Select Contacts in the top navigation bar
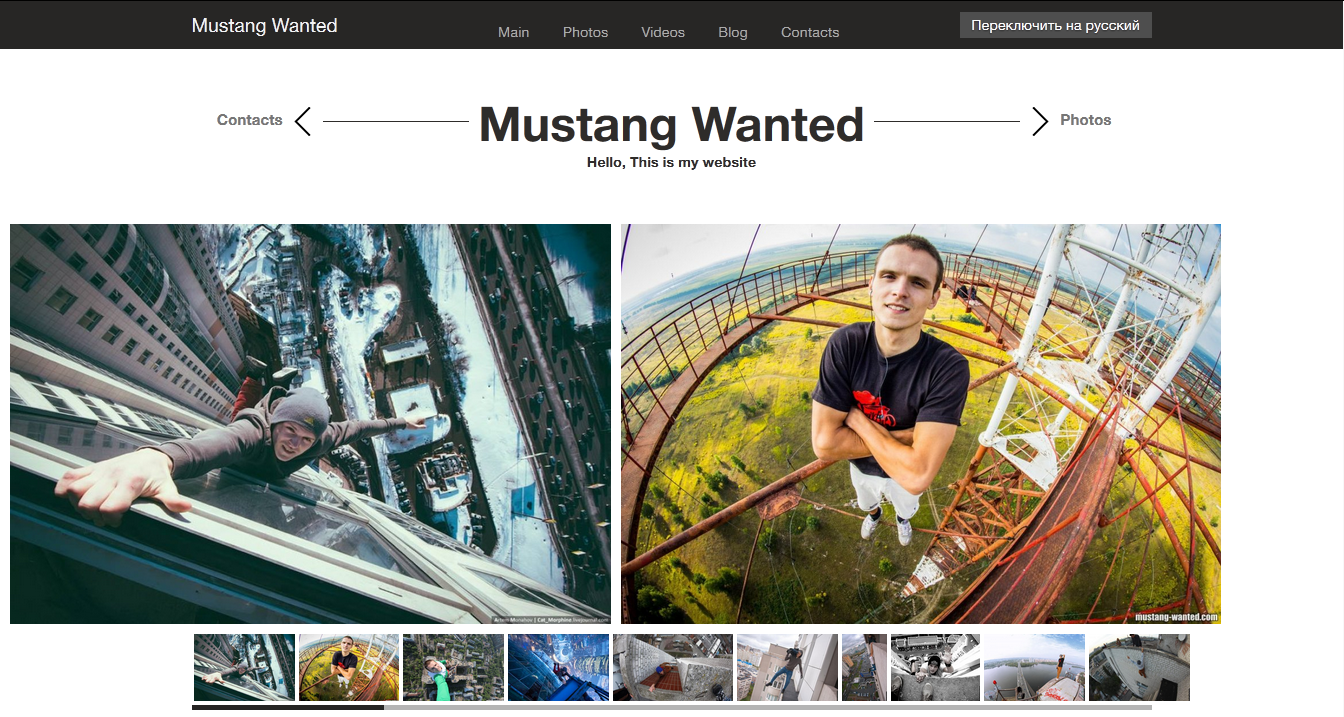This screenshot has height=717, width=1344. [810, 32]
